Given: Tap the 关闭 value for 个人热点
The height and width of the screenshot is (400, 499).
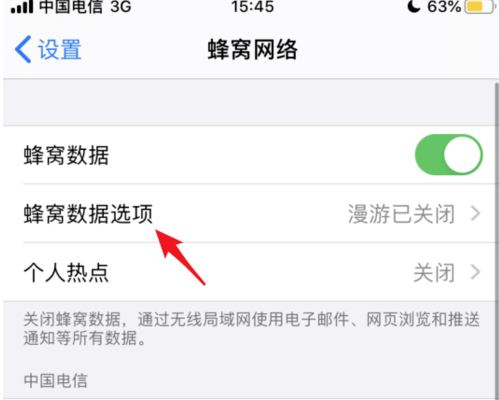Looking at the screenshot, I should click(434, 272).
